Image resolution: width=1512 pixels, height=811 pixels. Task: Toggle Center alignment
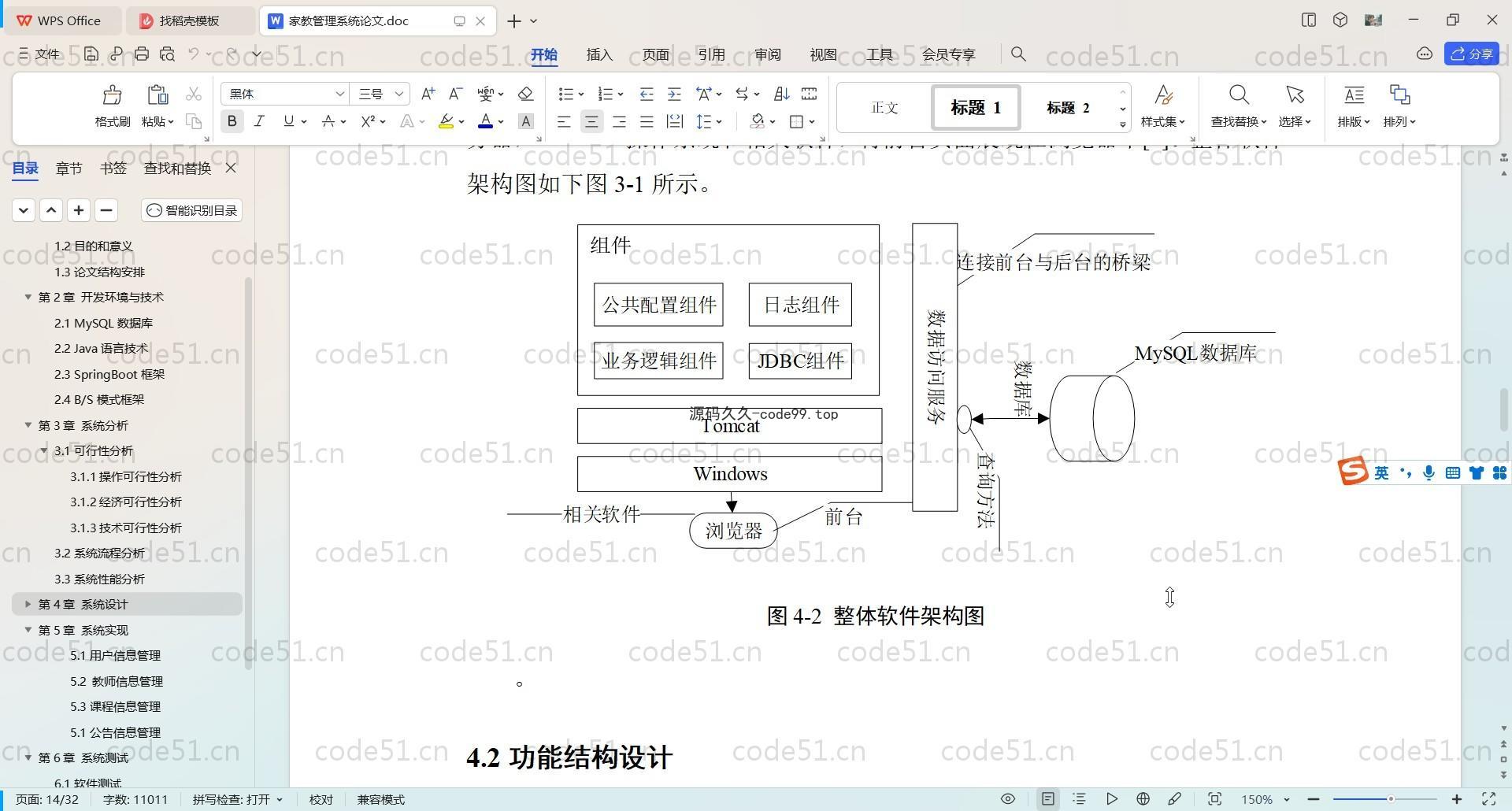coord(591,121)
